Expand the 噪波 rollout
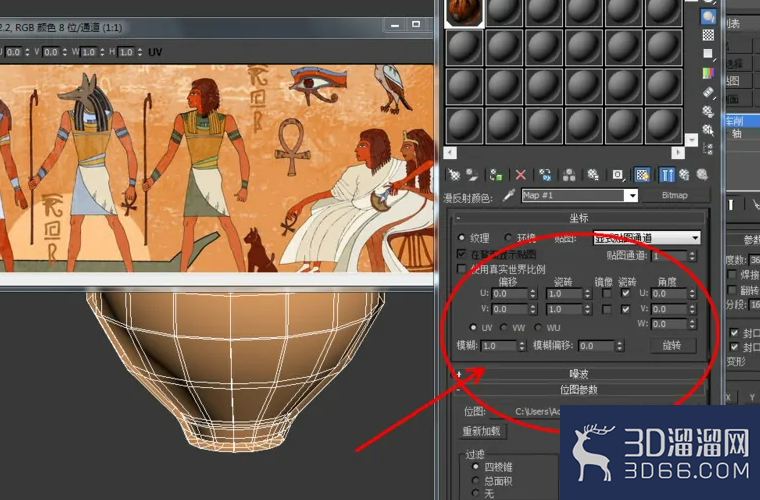Screen dimensions: 760x500 [579, 374]
